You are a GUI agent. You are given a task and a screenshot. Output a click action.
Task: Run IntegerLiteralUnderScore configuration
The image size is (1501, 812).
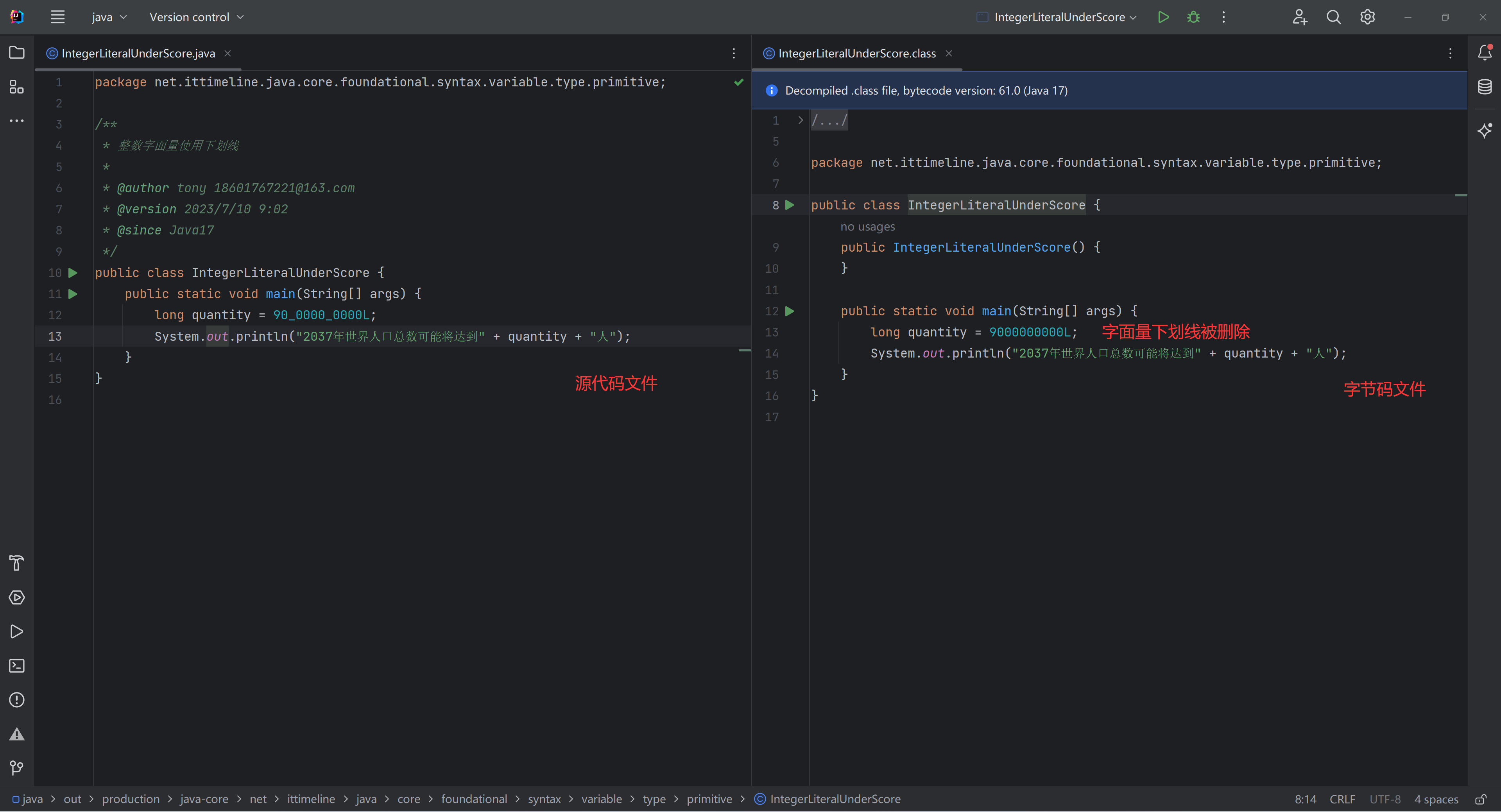(x=1163, y=17)
